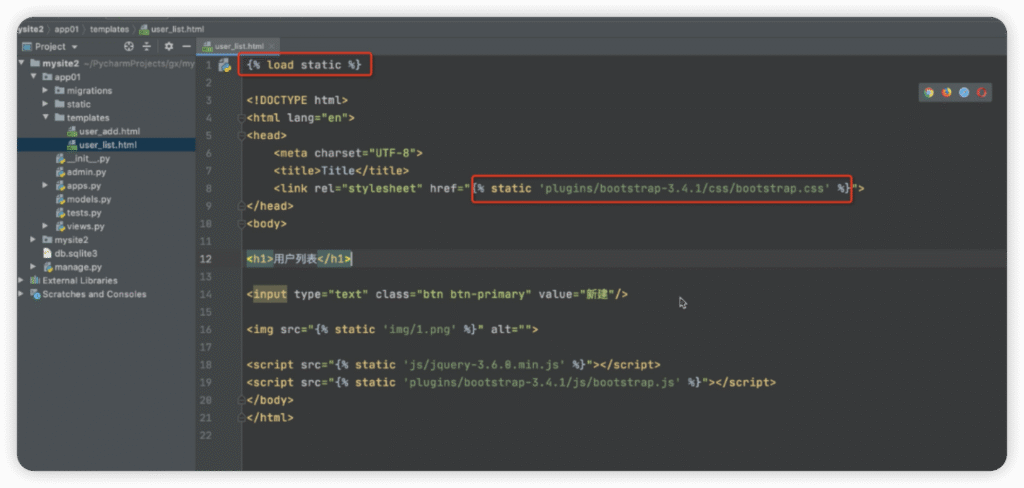This screenshot has height=488, width=1024.
Task: Open preview in Safari browser icon
Action: [x=964, y=92]
